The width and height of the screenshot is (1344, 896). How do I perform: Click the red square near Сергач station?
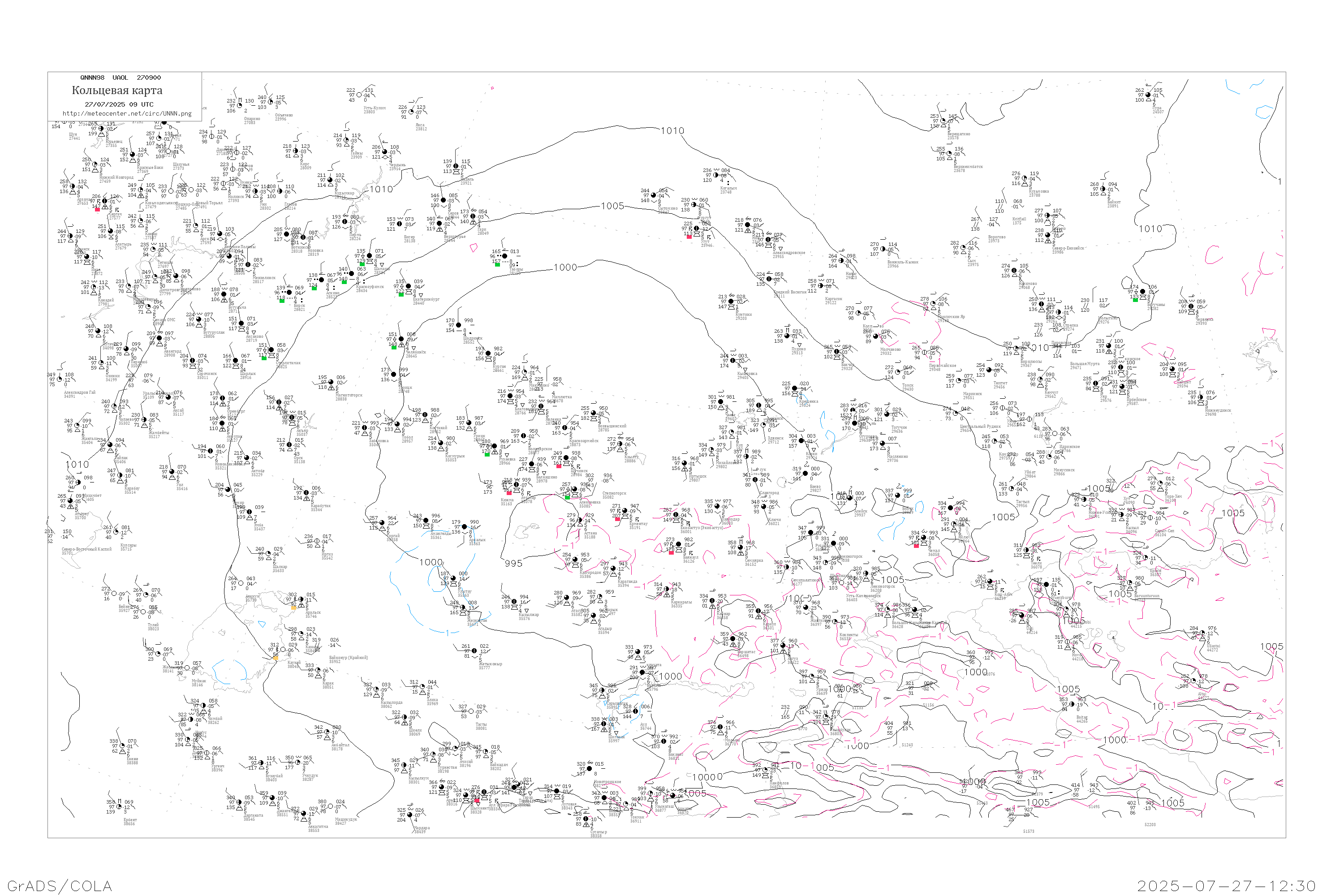[x=97, y=210]
